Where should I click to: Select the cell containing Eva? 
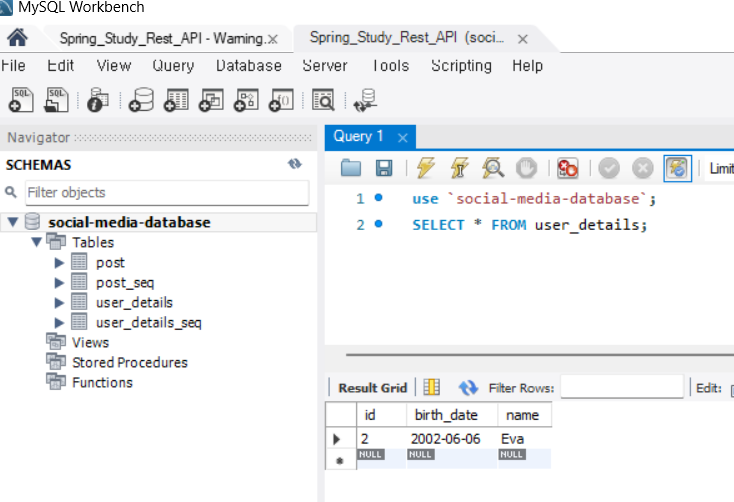[x=525, y=438]
